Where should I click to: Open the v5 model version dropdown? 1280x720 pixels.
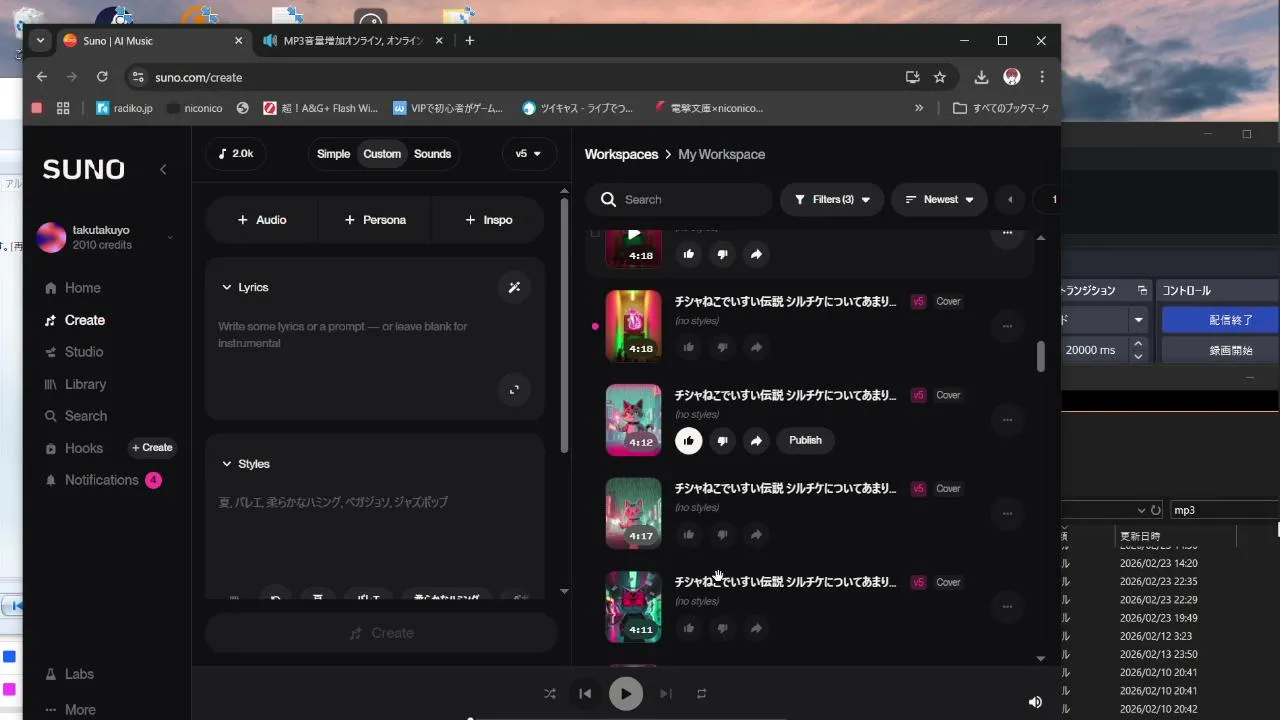point(529,154)
